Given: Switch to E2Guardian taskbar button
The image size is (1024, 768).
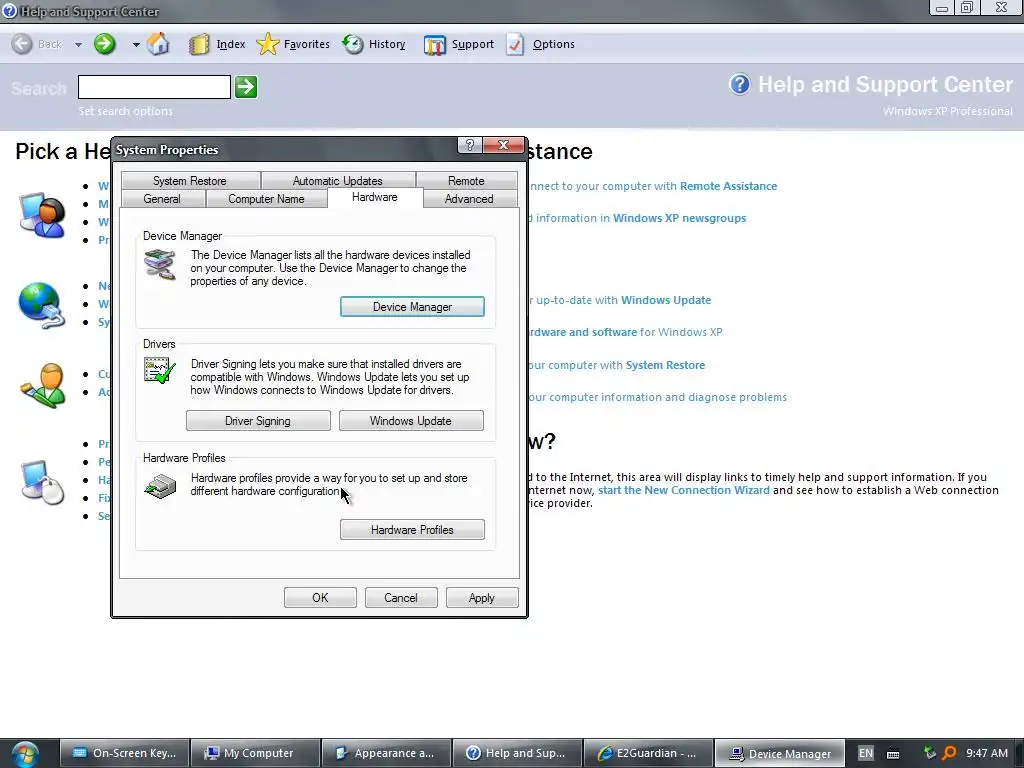Looking at the screenshot, I should [648, 753].
